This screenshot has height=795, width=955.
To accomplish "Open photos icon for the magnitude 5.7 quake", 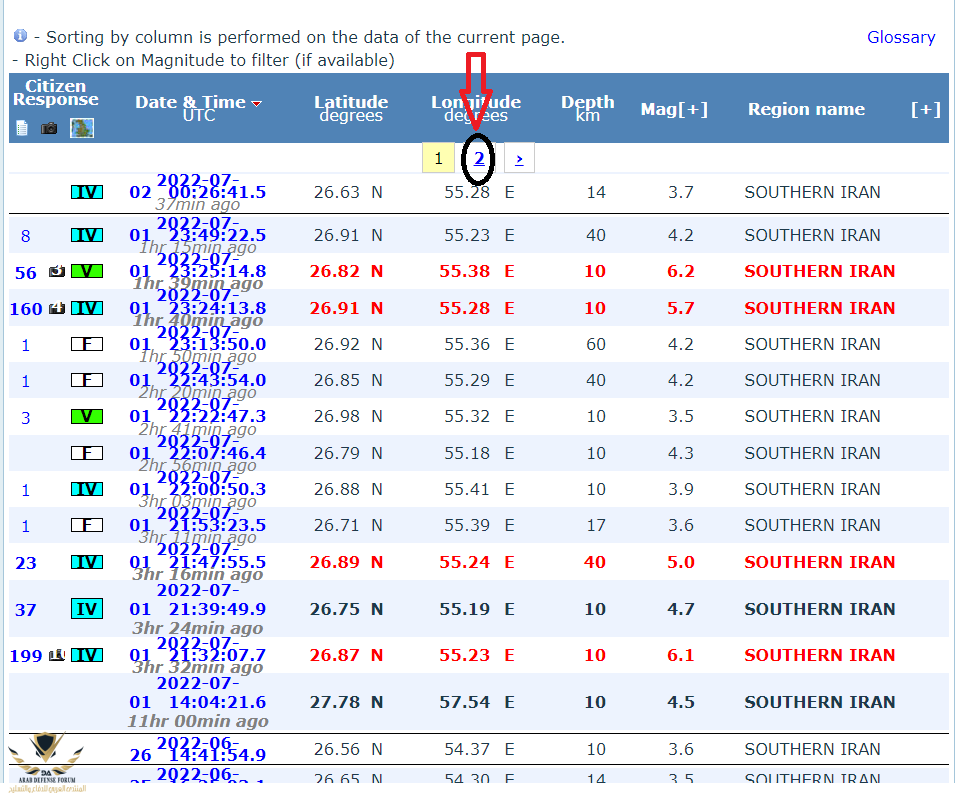I will pyautogui.click(x=57, y=308).
